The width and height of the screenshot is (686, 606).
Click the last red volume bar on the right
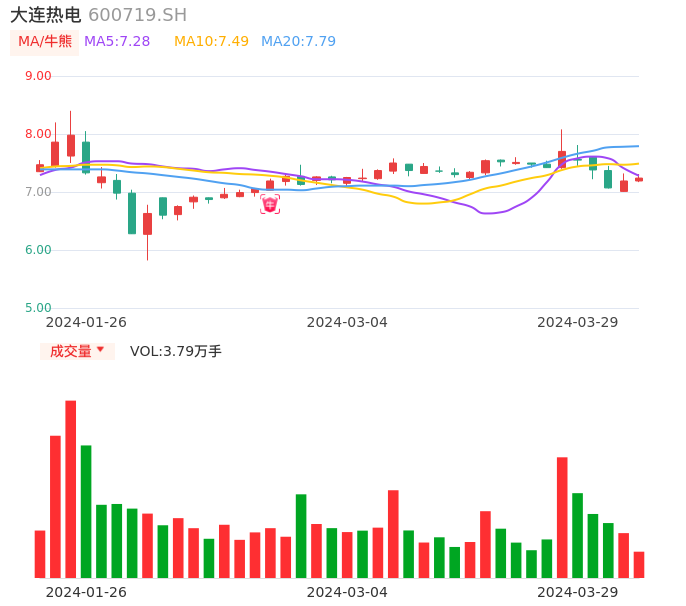tap(639, 565)
